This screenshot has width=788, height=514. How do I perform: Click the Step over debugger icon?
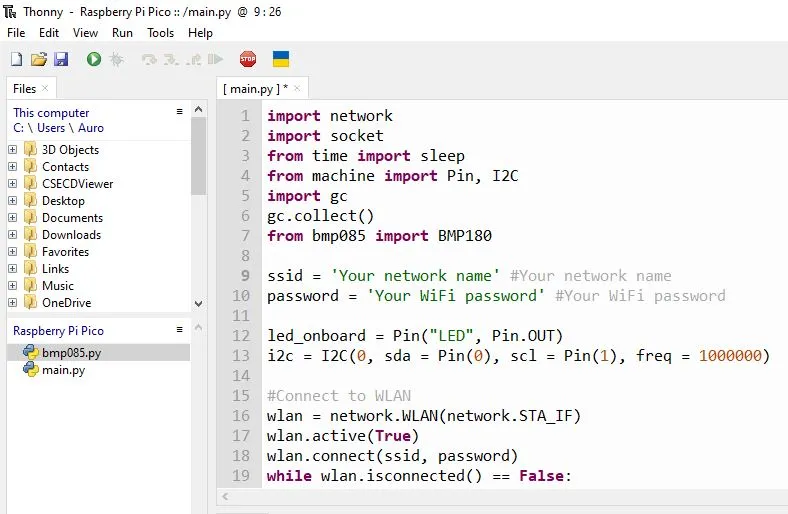pyautogui.click(x=149, y=60)
